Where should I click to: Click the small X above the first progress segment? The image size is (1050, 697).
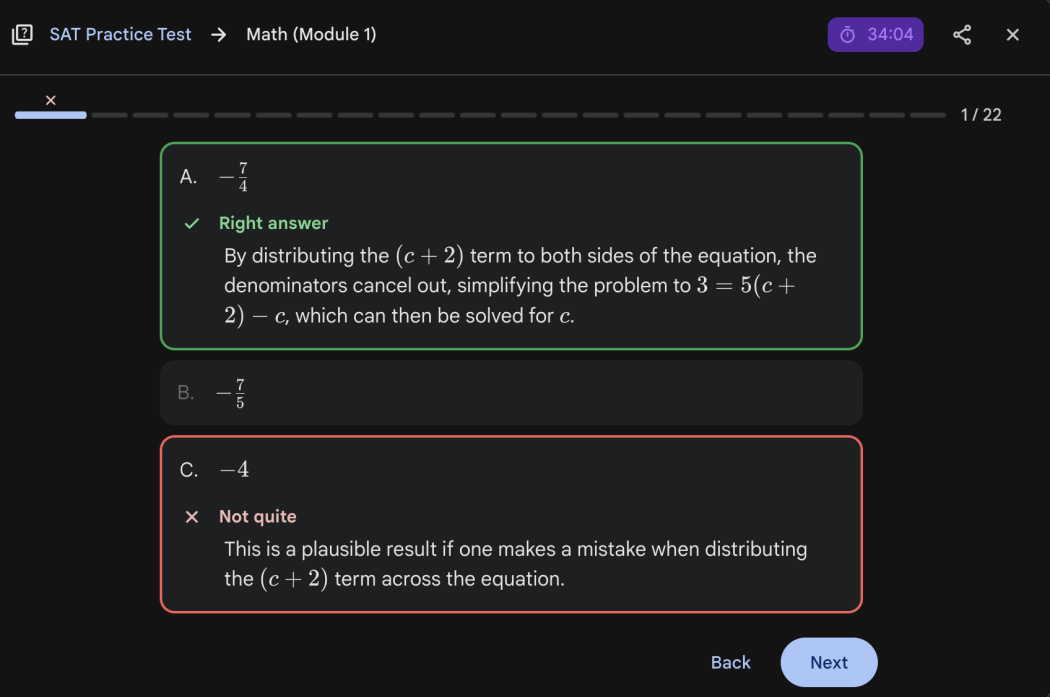[x=50, y=99]
